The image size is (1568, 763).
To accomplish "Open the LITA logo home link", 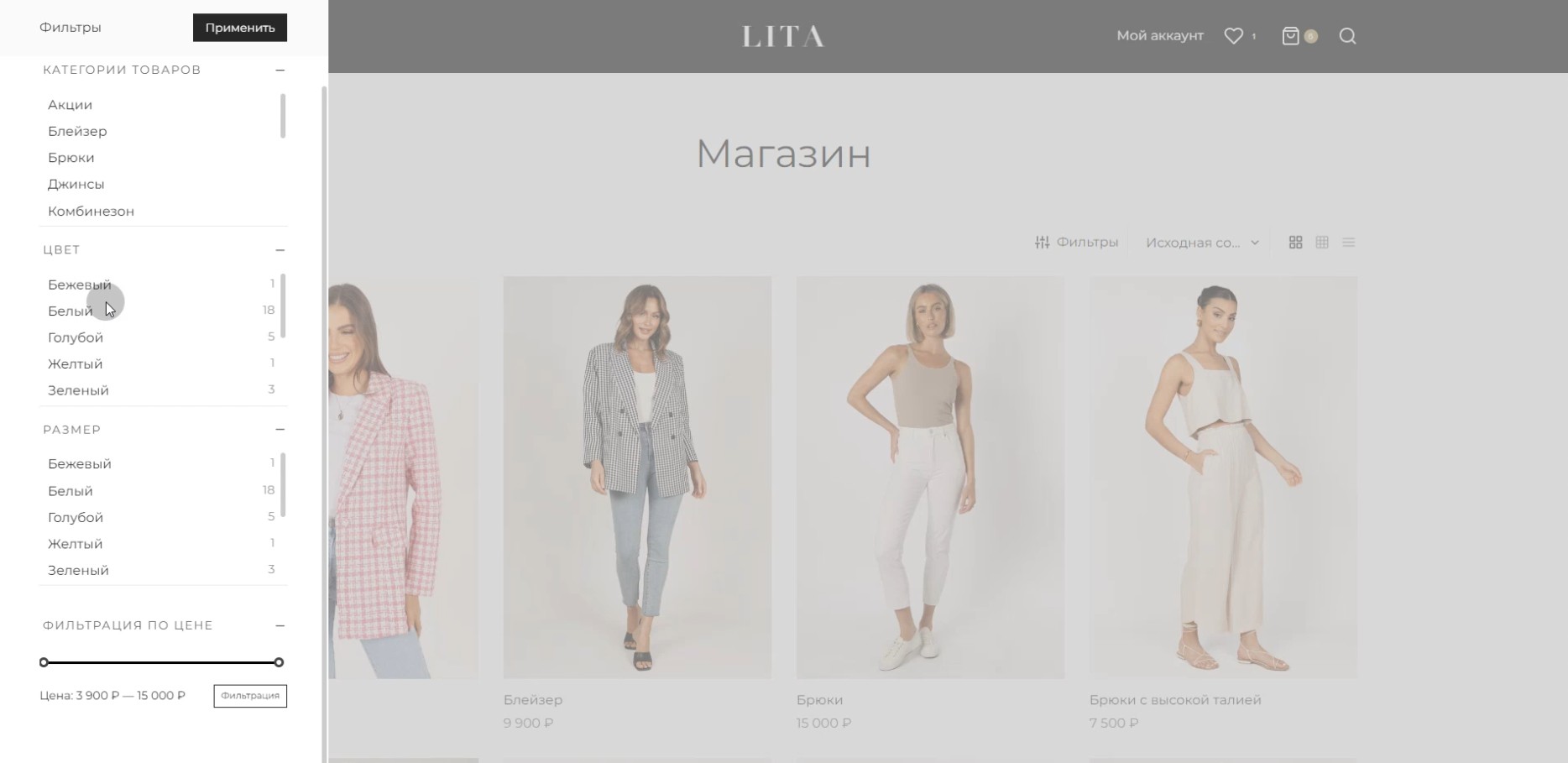I will (x=783, y=36).
